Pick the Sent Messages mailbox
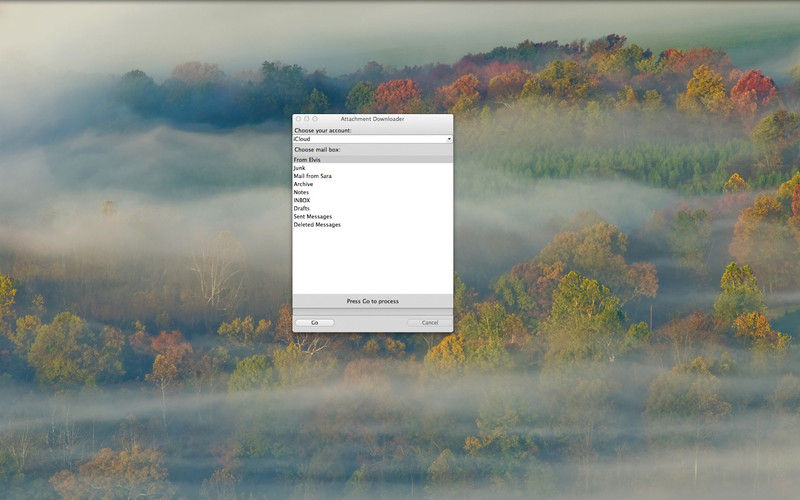Viewport: 800px width, 500px height. coord(313,216)
